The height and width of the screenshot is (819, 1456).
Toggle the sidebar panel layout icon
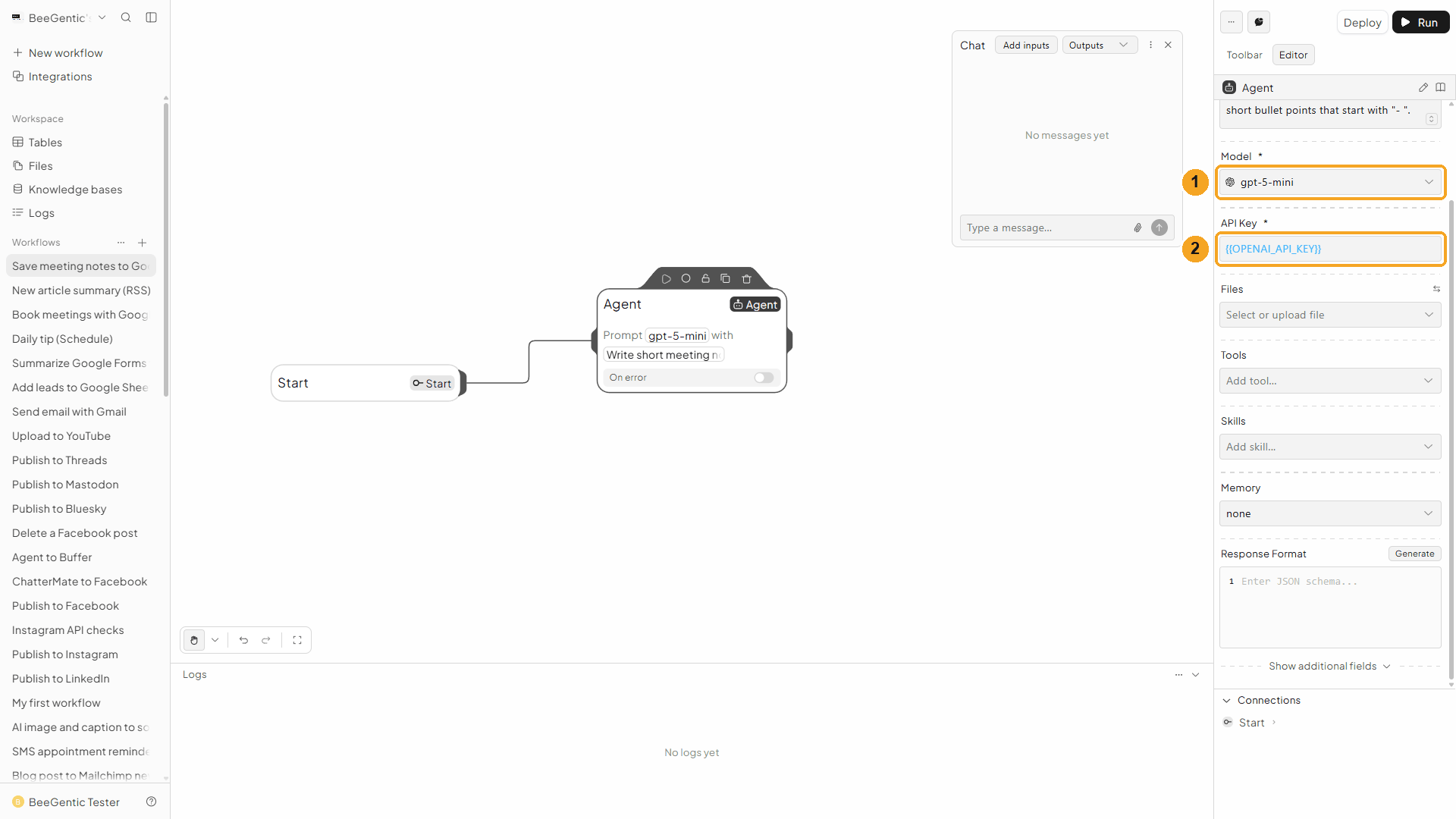(x=152, y=17)
